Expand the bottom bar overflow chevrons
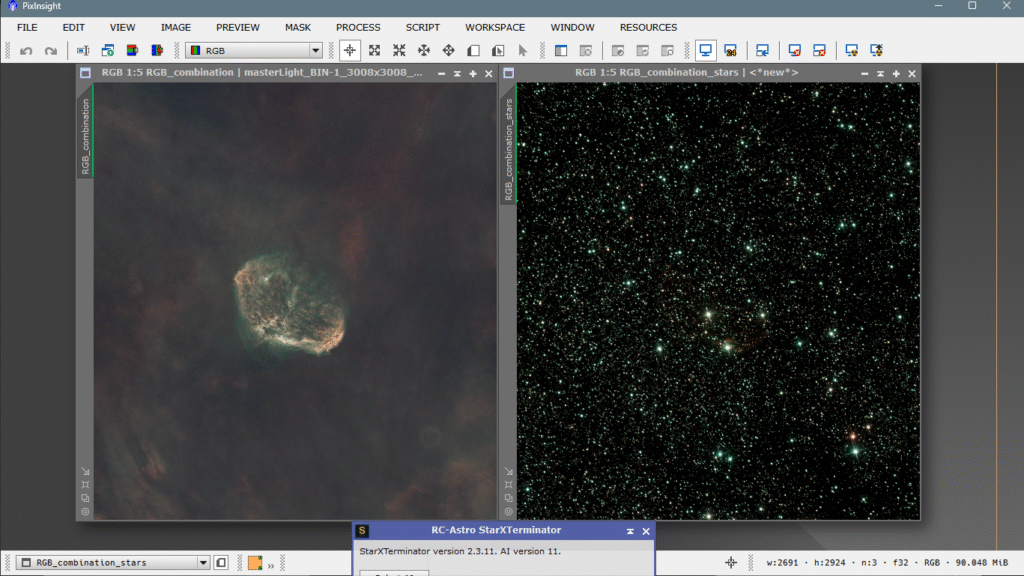 (x=270, y=566)
